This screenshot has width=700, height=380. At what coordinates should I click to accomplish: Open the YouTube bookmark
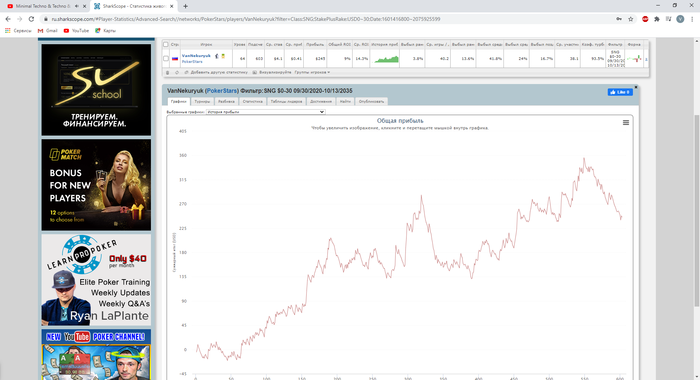click(76, 31)
